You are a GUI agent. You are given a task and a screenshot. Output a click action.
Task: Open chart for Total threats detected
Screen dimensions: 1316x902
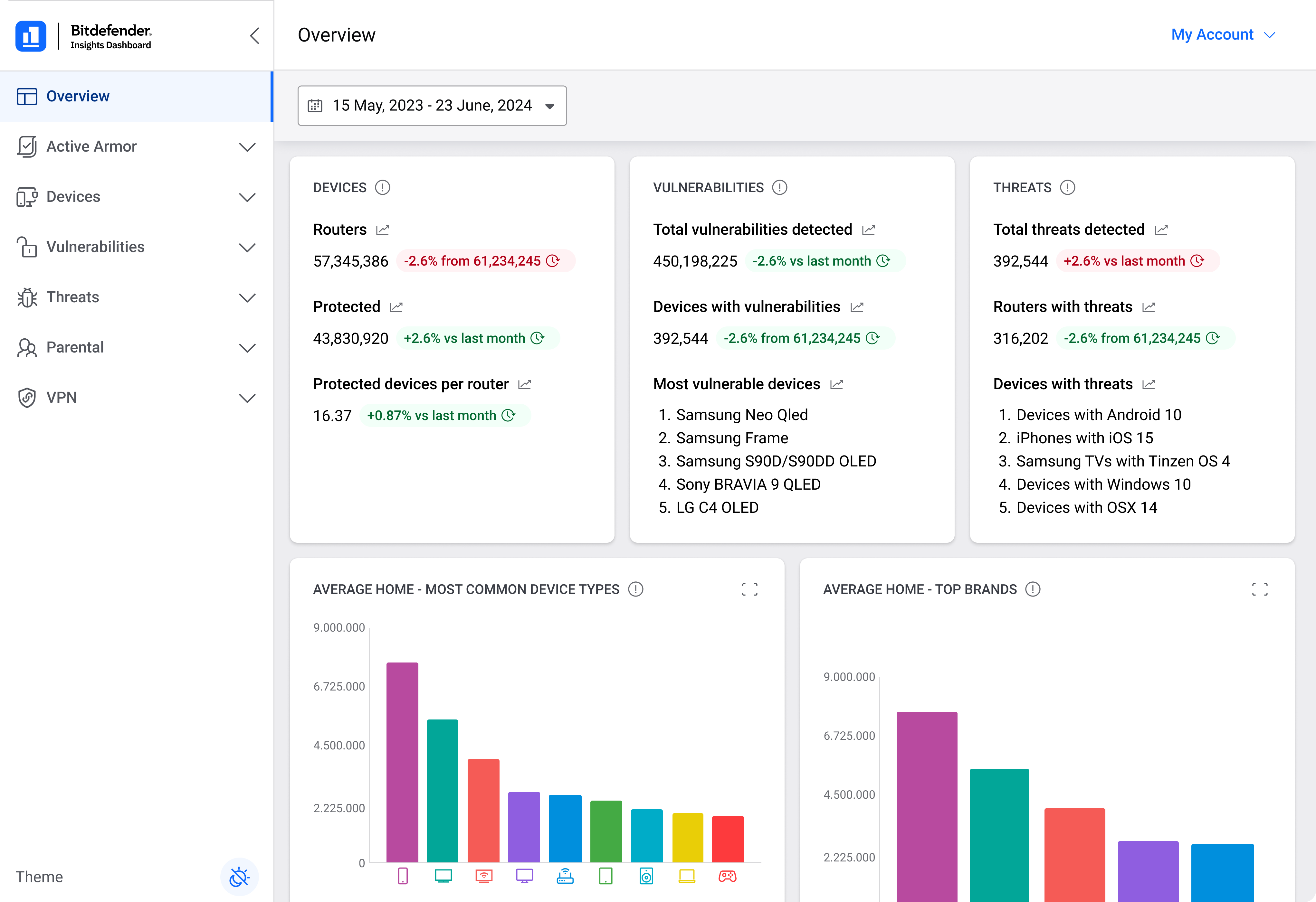1161,230
